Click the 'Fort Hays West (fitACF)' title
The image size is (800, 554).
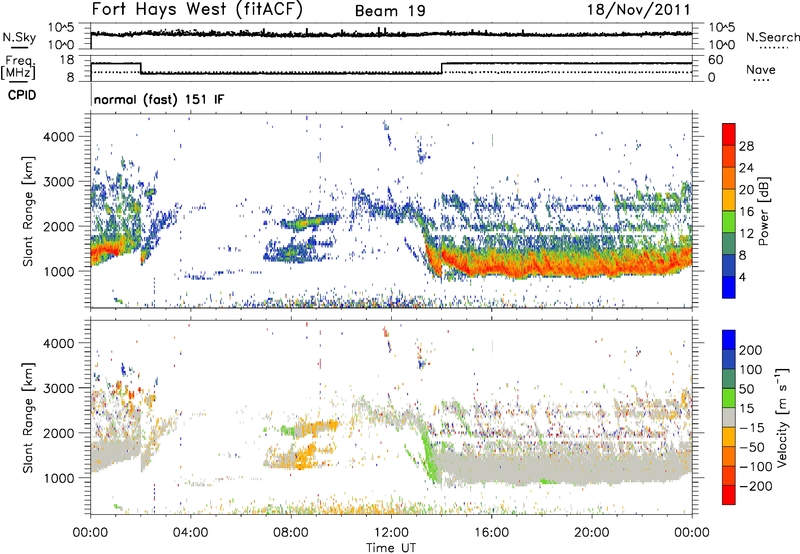click(197, 9)
